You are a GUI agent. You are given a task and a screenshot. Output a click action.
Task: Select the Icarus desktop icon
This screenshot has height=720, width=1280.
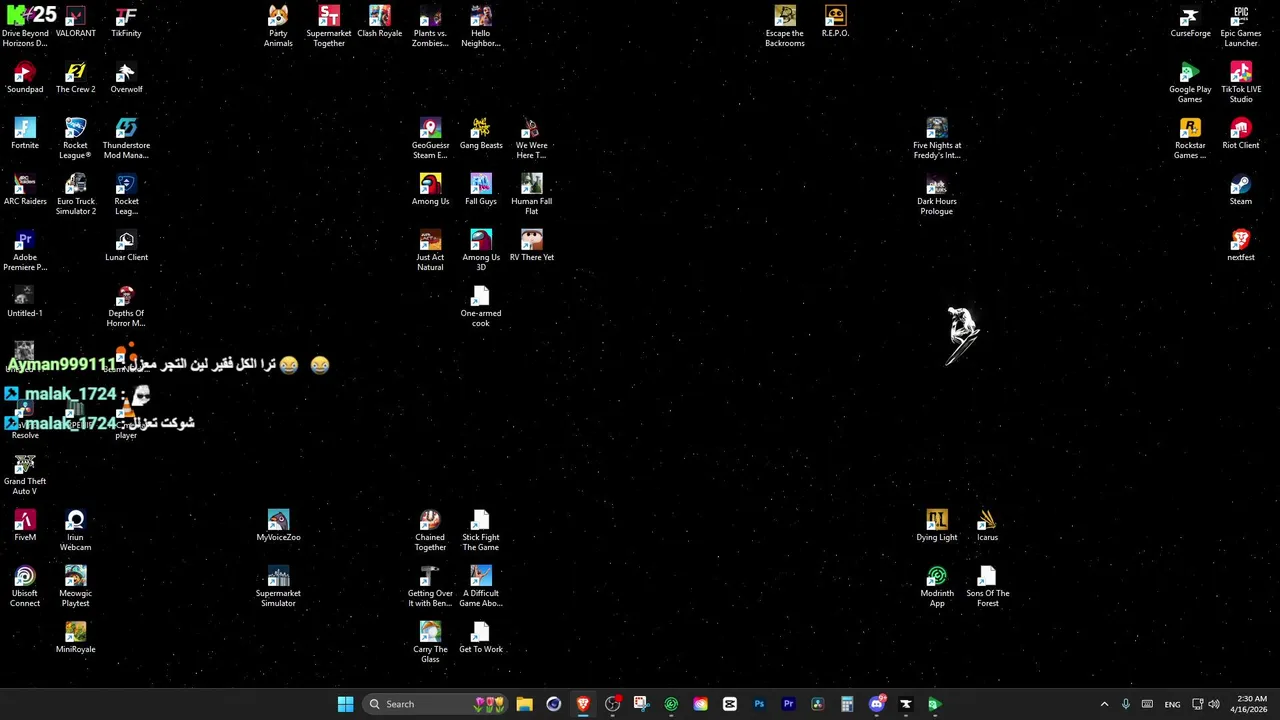pos(987,526)
